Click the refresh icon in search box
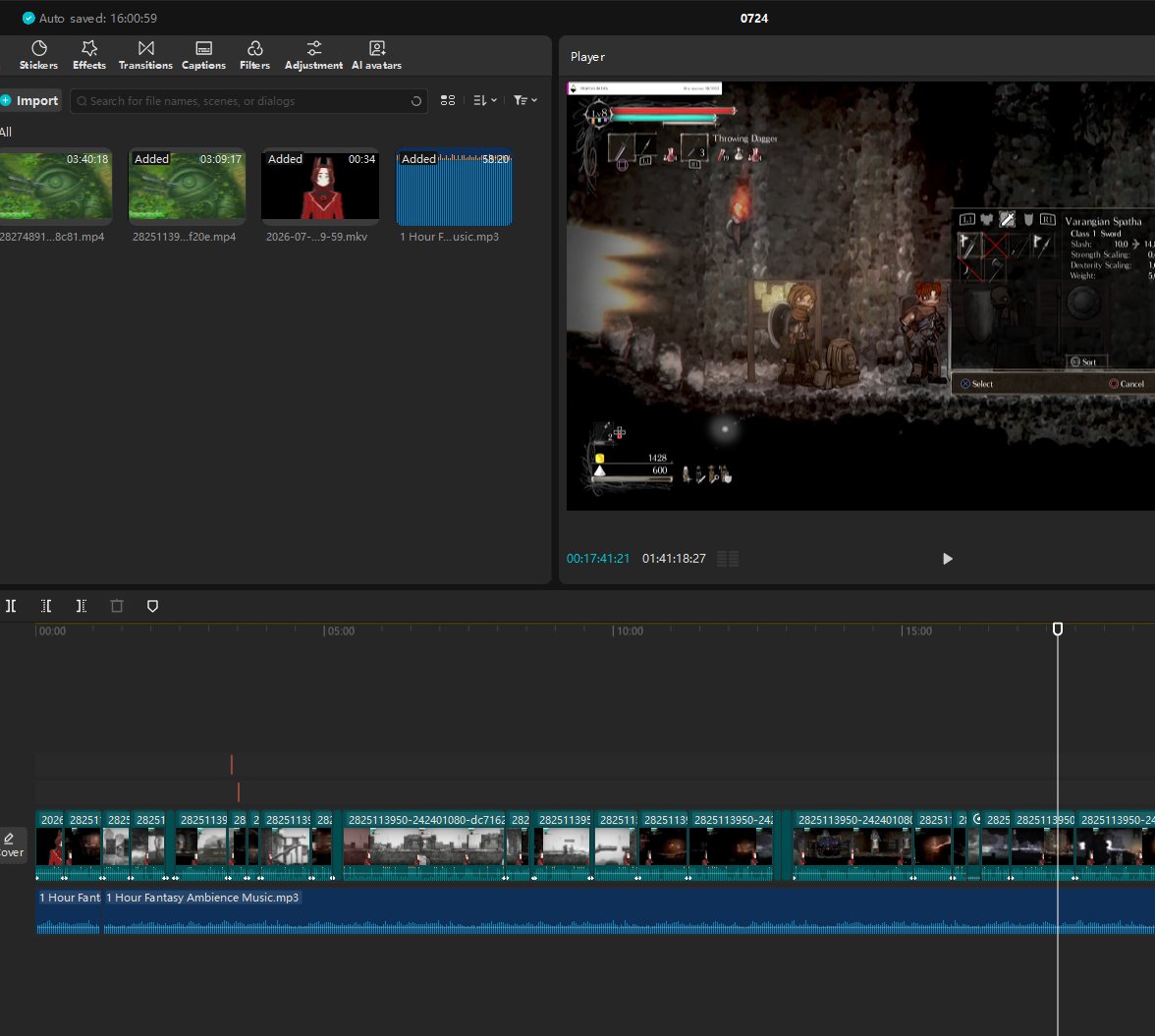 (416, 101)
